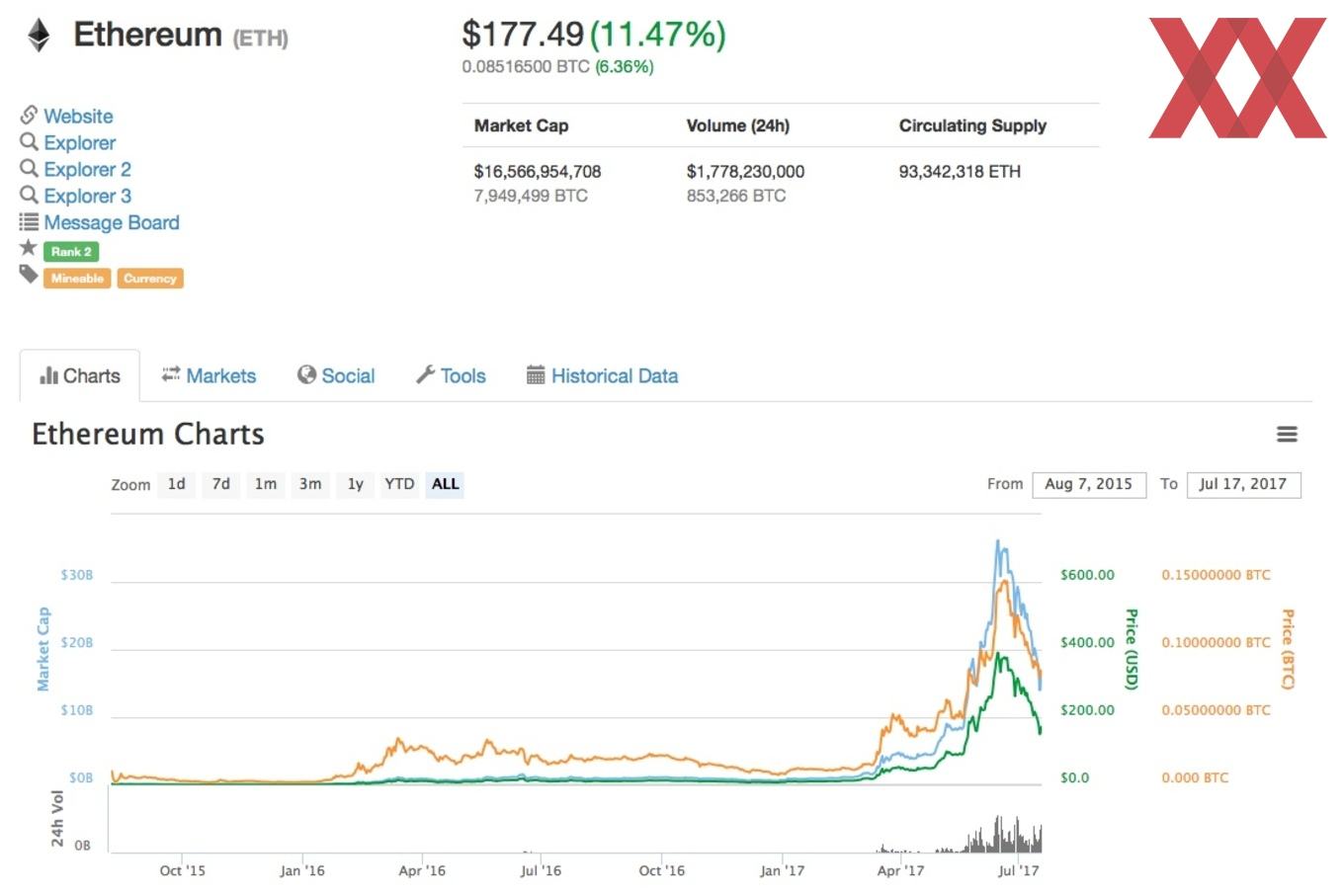Click the tag icon next to Mineable
The height and width of the screenshot is (896, 1344).
point(29,275)
